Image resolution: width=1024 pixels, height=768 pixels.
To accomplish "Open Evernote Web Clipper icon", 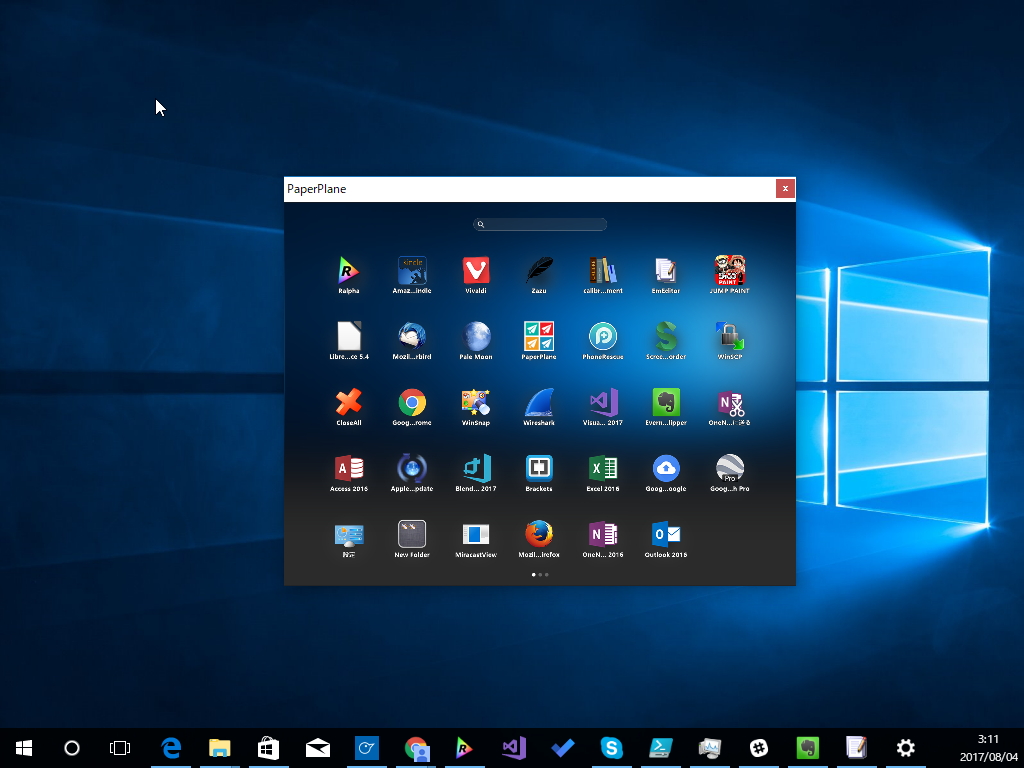I will click(x=666, y=402).
